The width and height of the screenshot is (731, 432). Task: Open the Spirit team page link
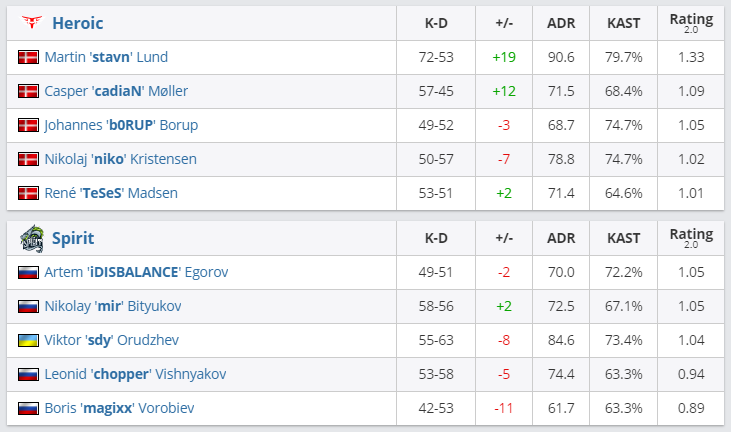click(72, 240)
